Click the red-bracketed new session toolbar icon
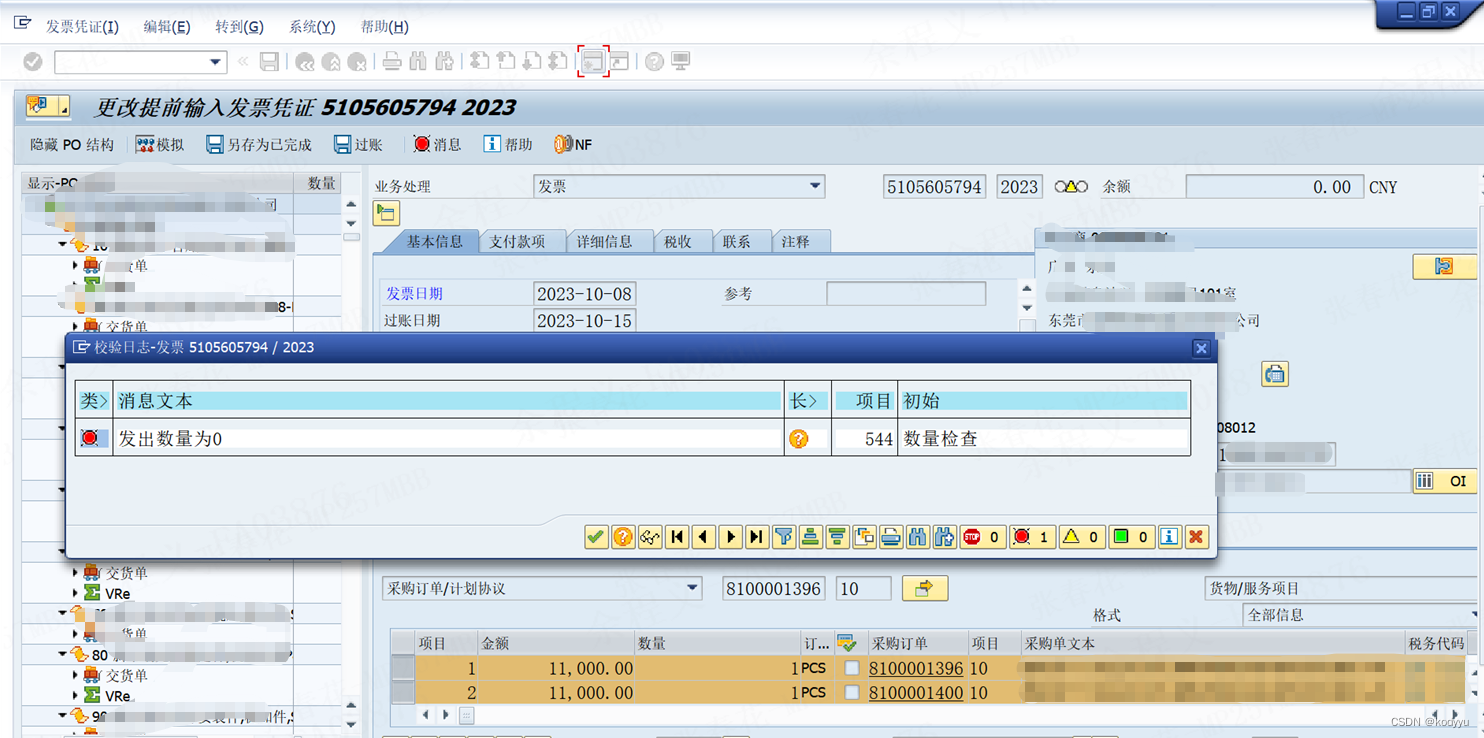The image size is (1484, 738). click(593, 62)
